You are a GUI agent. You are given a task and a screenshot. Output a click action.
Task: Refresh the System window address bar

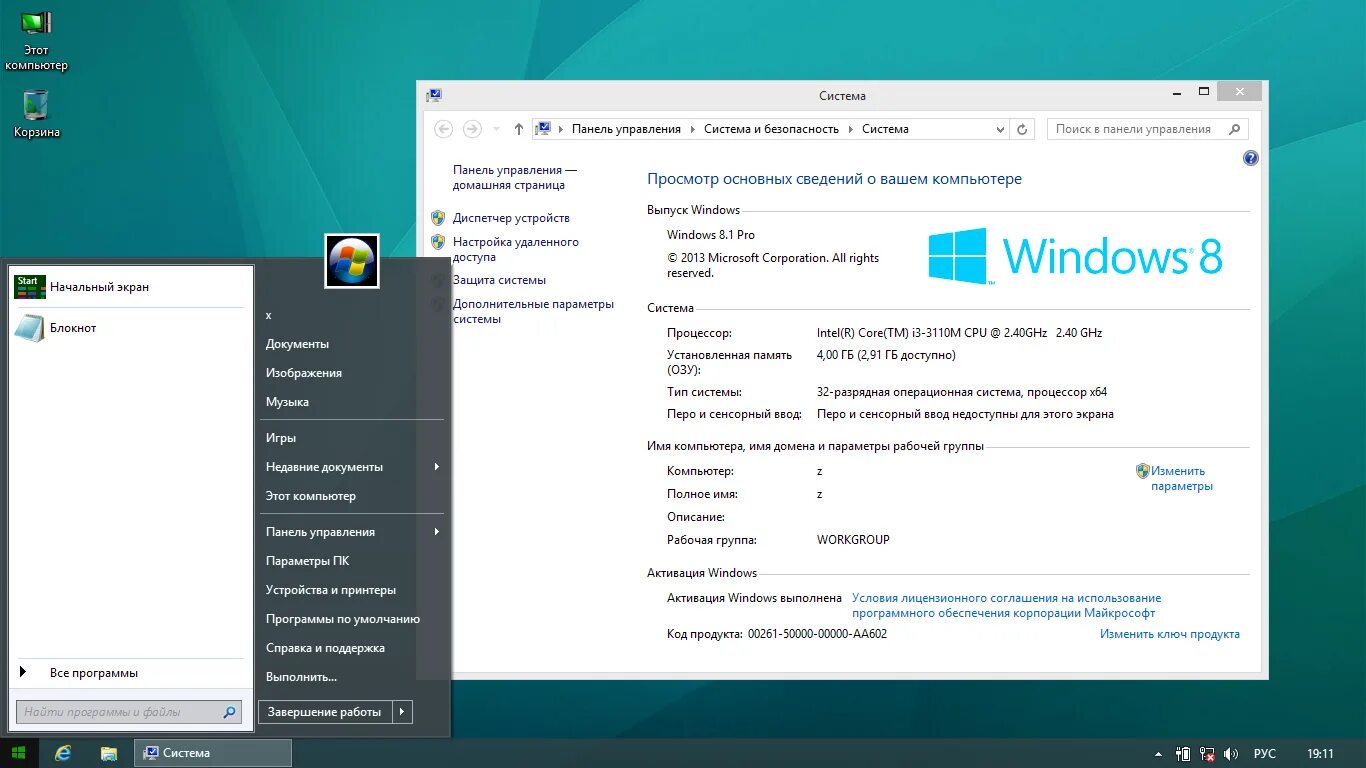point(1022,129)
